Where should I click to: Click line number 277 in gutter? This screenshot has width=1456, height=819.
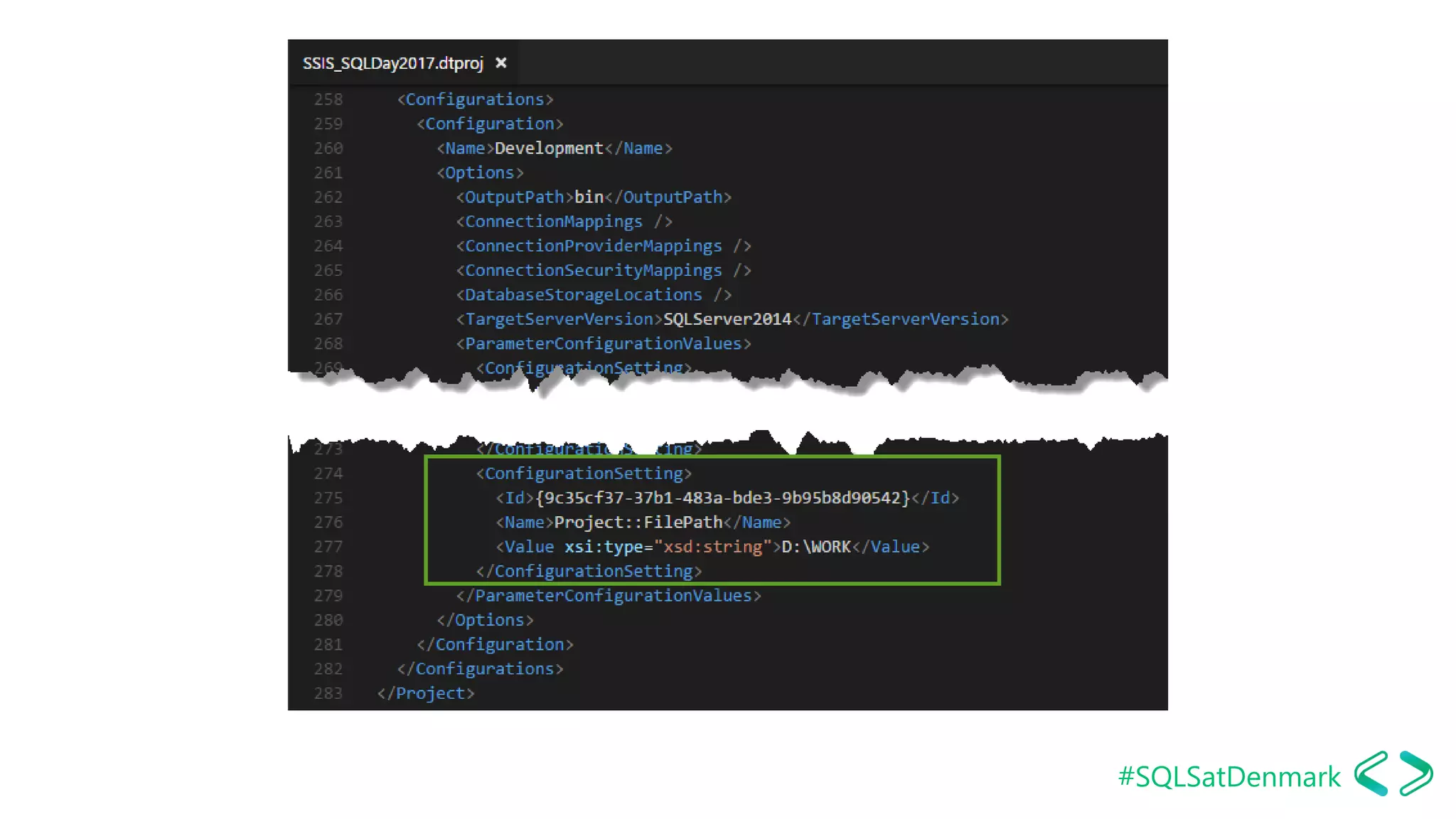tap(328, 547)
